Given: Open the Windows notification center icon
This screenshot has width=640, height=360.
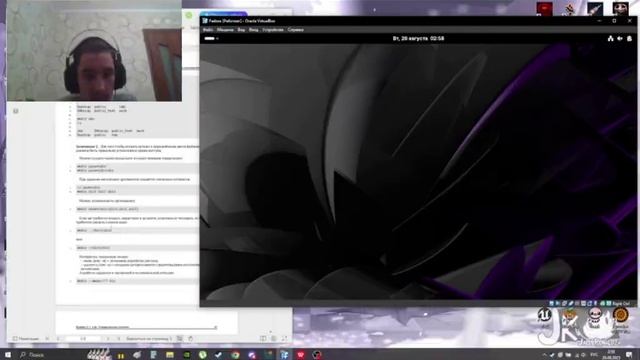Looking at the screenshot, I should tap(629, 355).
